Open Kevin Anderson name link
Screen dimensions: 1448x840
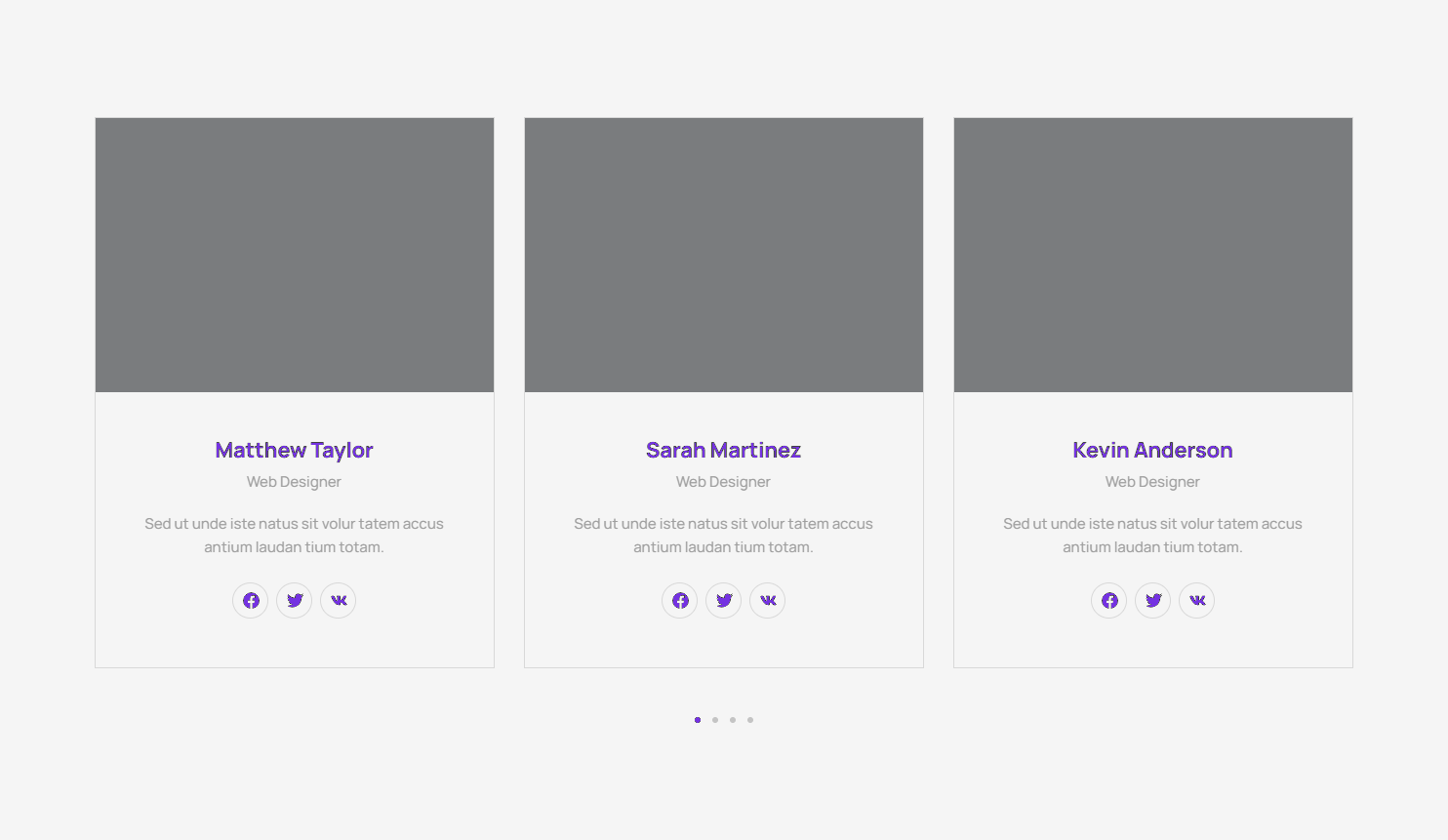tap(1152, 450)
